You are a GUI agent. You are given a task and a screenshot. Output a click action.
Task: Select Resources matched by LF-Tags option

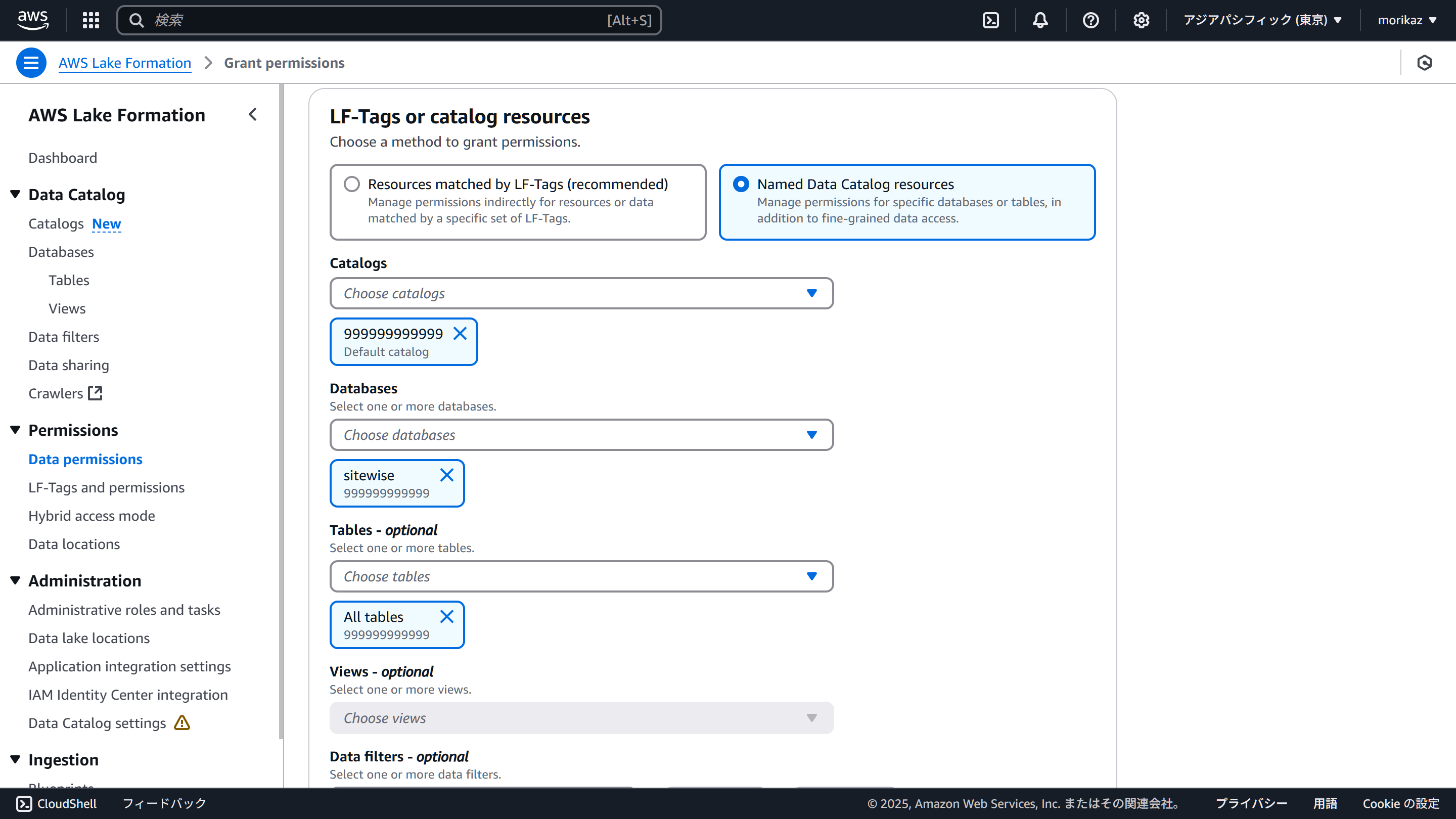(x=351, y=184)
